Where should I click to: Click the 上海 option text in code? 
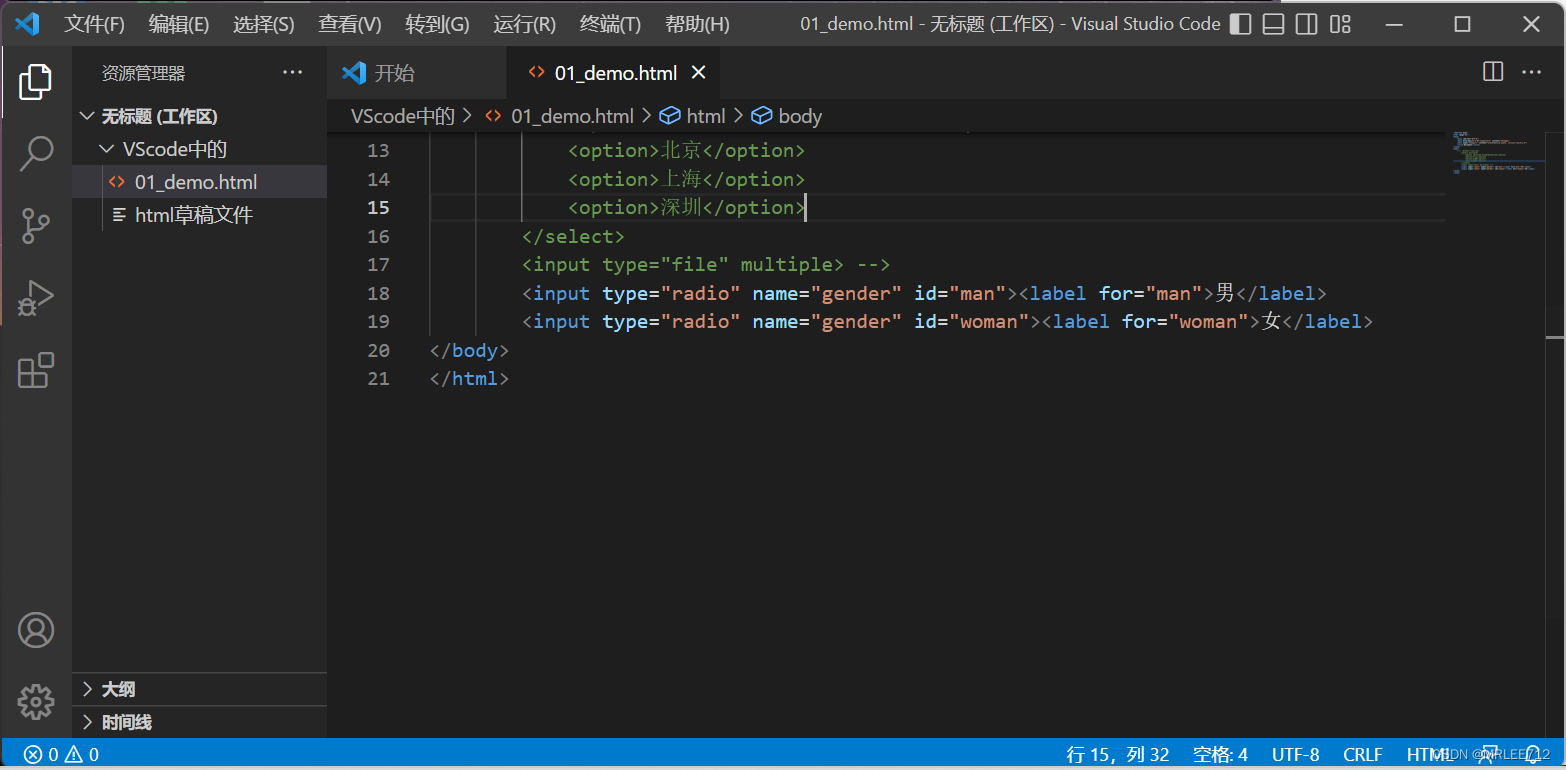pos(680,179)
